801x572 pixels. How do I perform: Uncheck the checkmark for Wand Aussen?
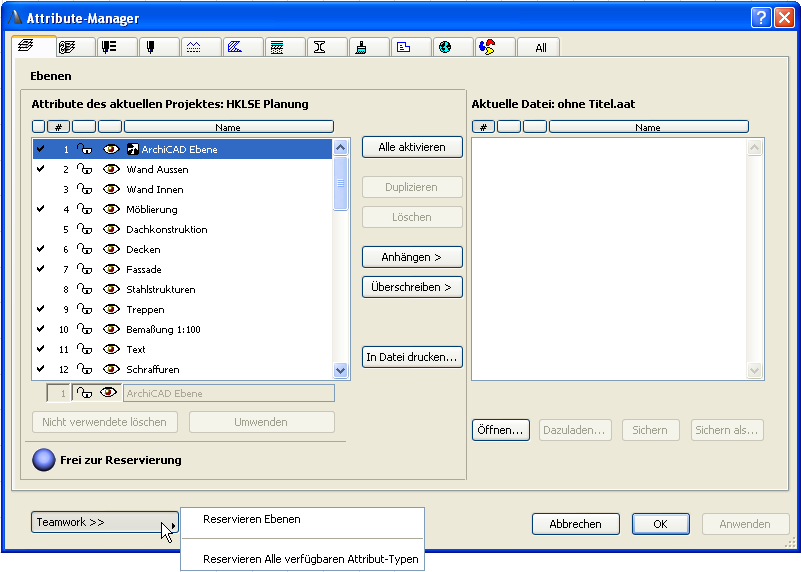[x=41, y=169]
